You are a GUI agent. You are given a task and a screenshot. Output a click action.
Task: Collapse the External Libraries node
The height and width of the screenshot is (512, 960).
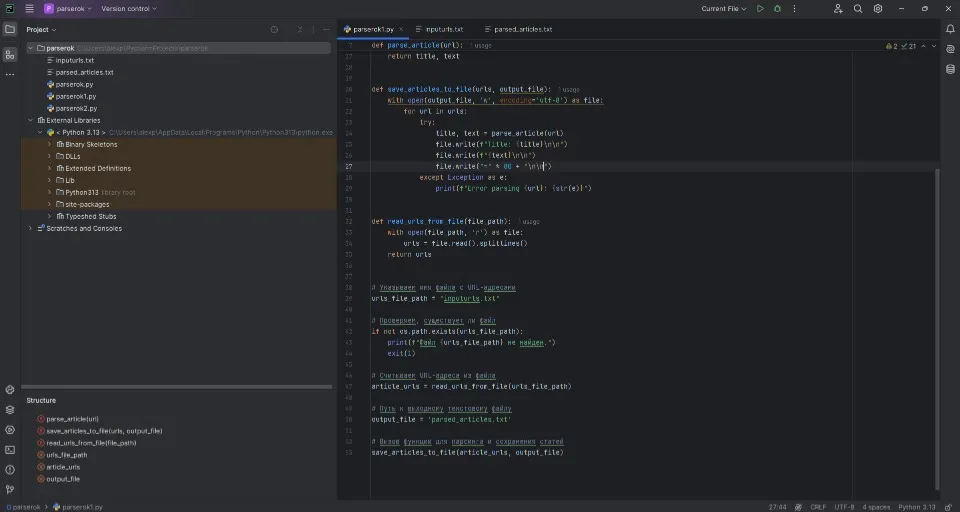(x=30, y=120)
